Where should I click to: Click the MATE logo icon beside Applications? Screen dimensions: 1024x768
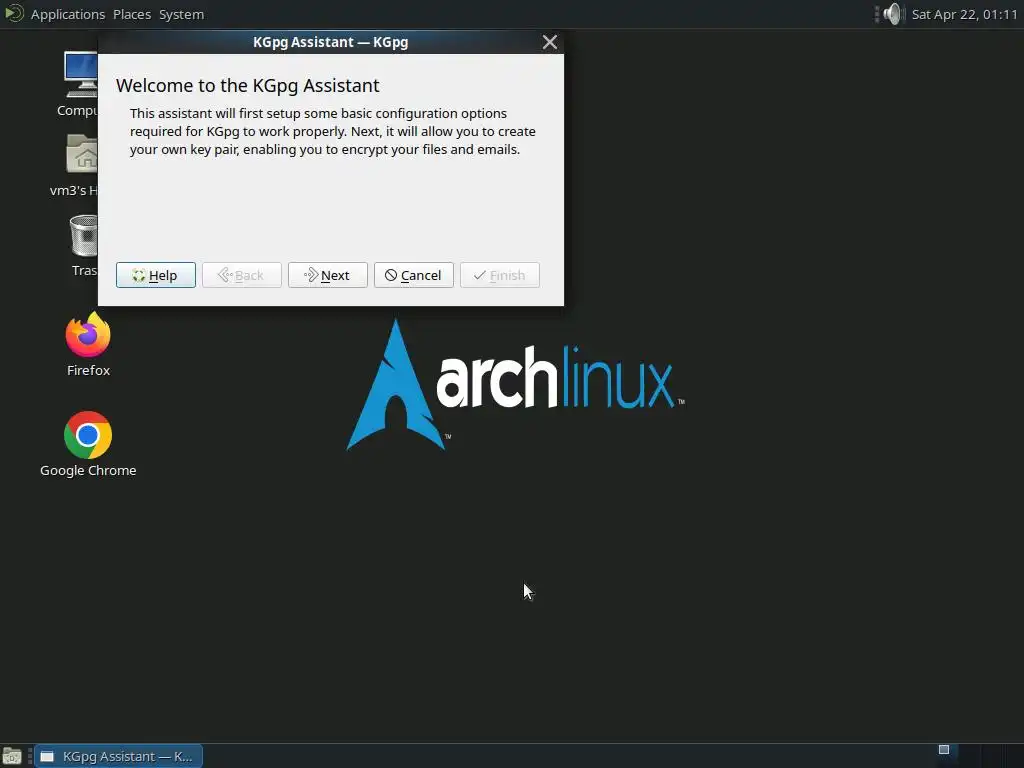tap(14, 14)
